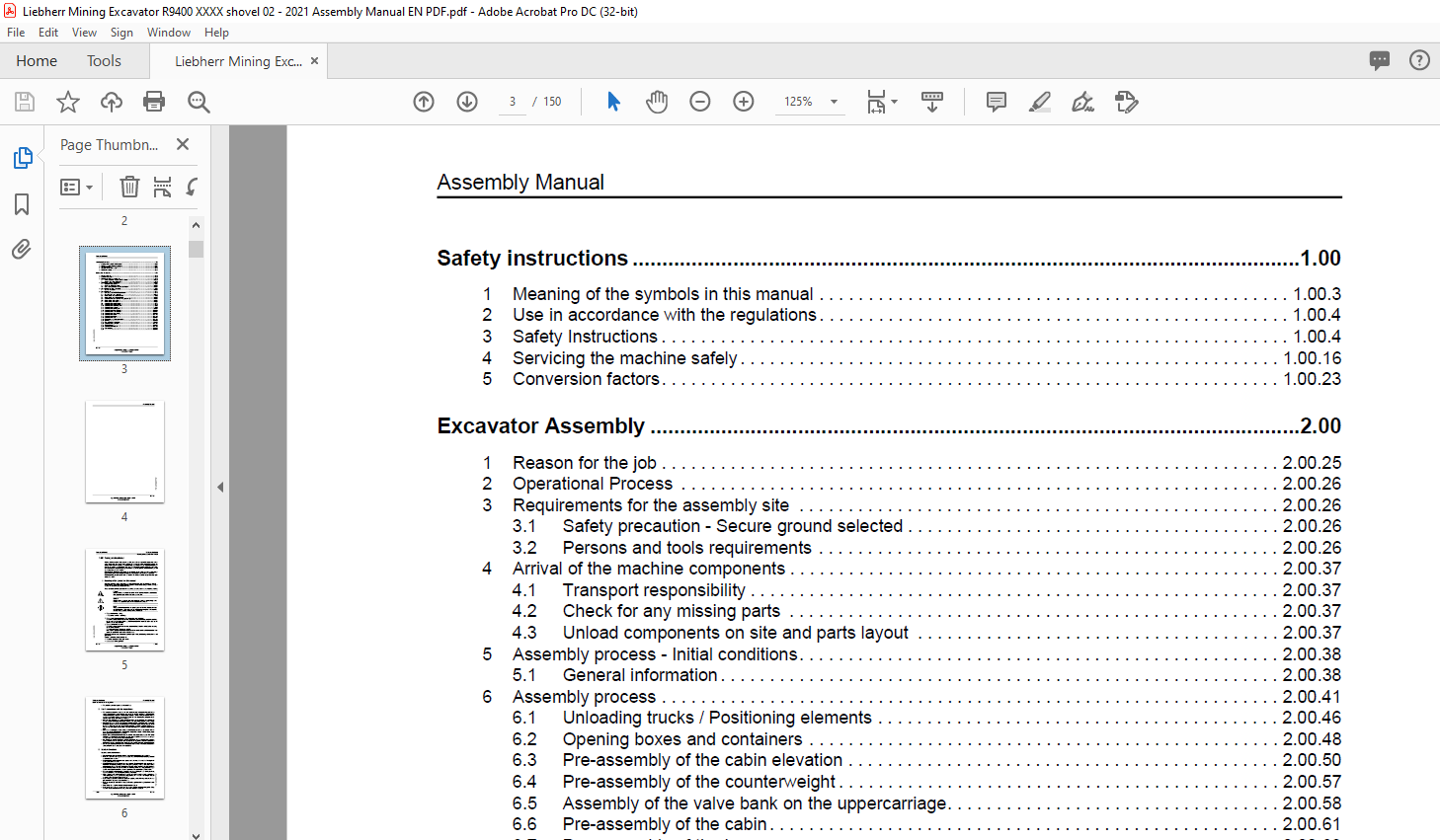The height and width of the screenshot is (840, 1440).
Task: Go to previous page arrow
Action: tap(424, 102)
